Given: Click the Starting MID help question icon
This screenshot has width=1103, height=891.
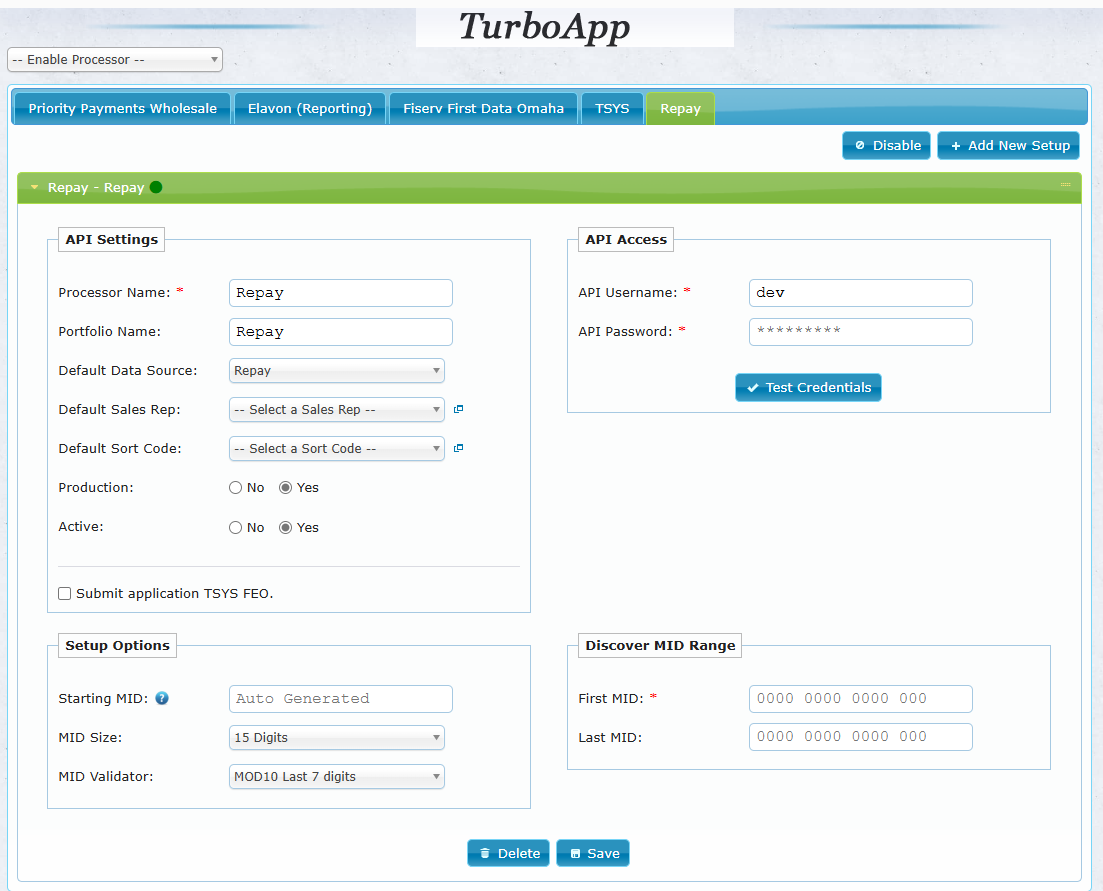Looking at the screenshot, I should pos(162,698).
